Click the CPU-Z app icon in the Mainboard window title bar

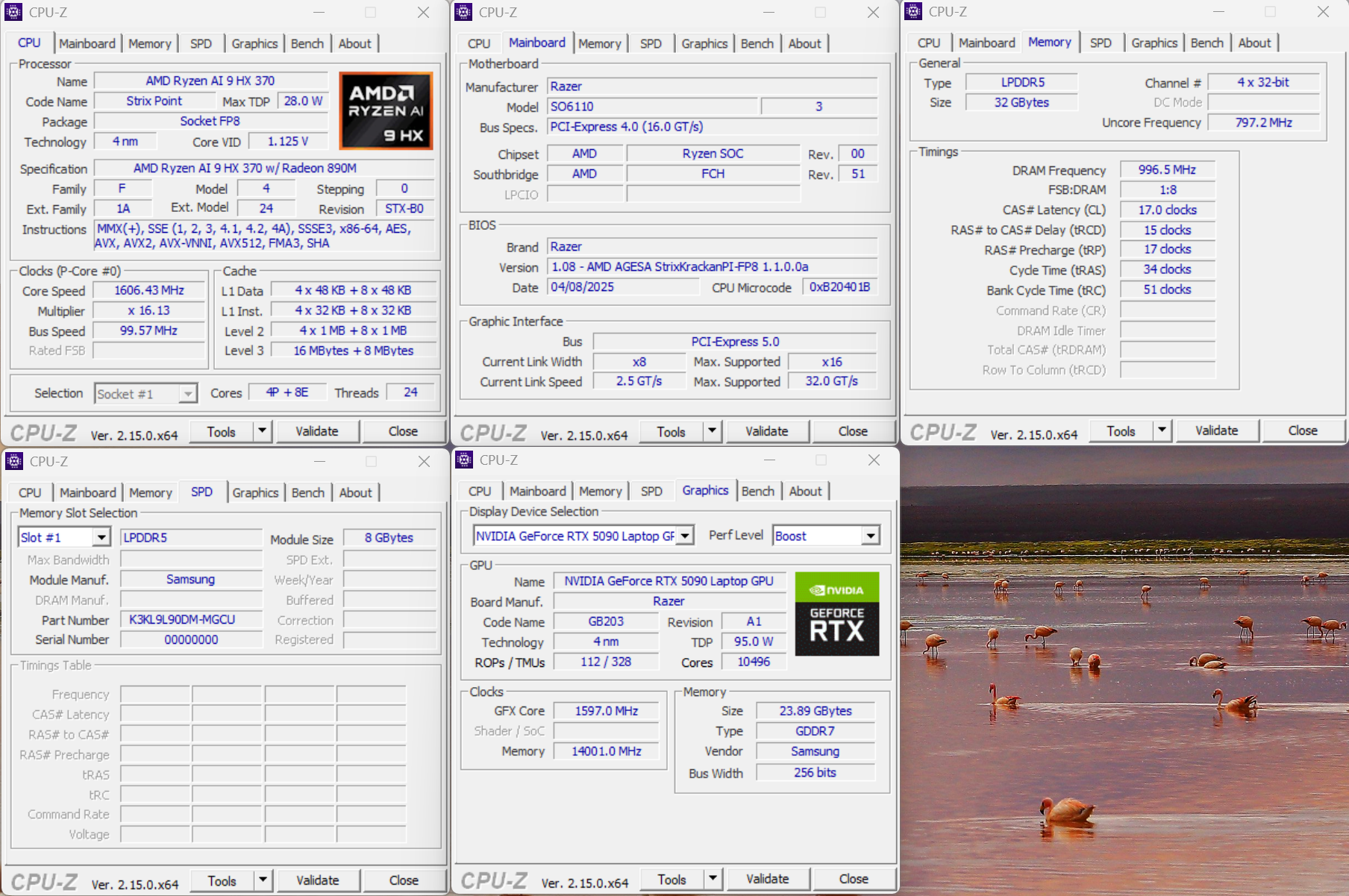coord(463,12)
